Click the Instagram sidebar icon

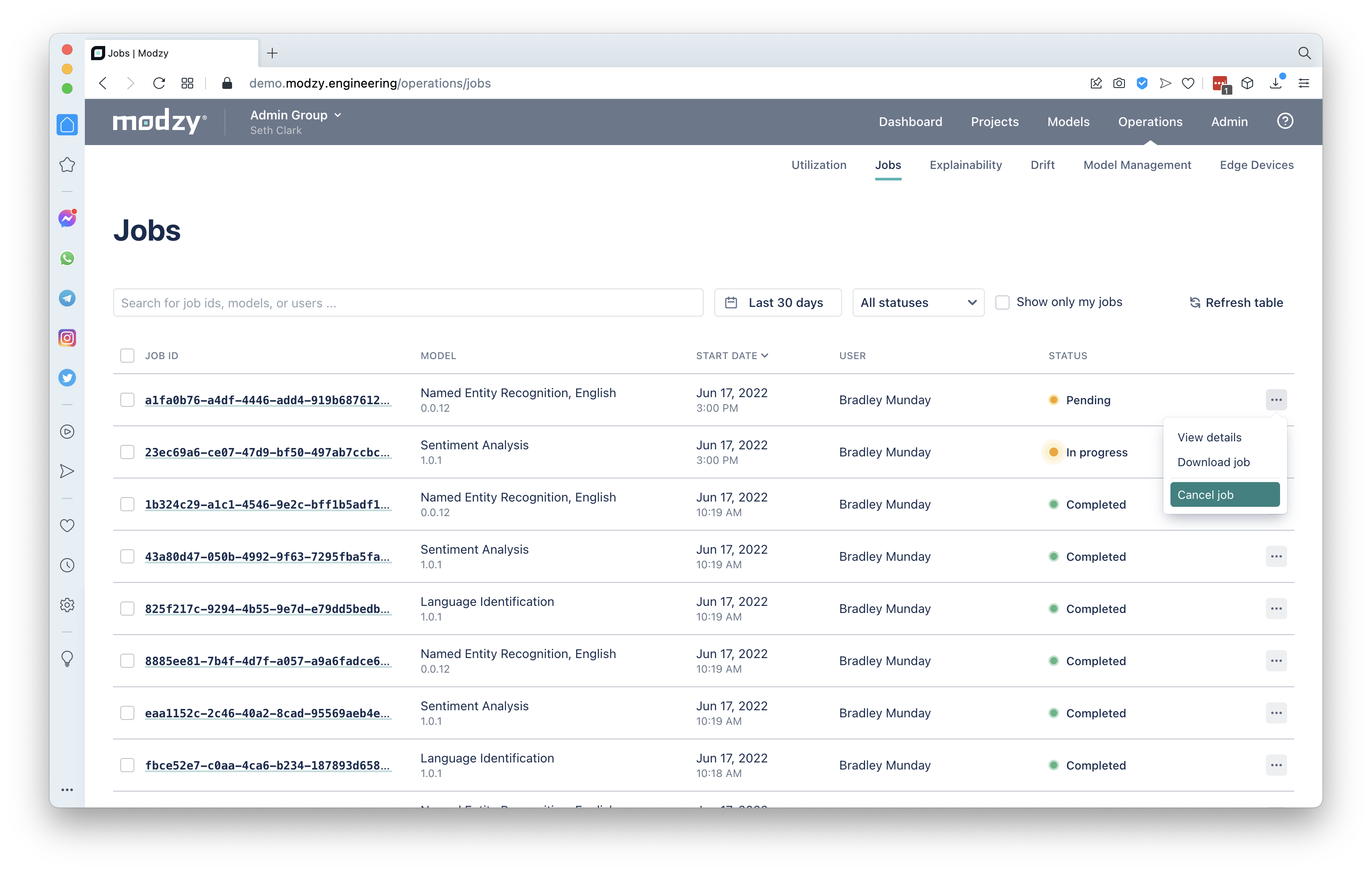point(67,338)
